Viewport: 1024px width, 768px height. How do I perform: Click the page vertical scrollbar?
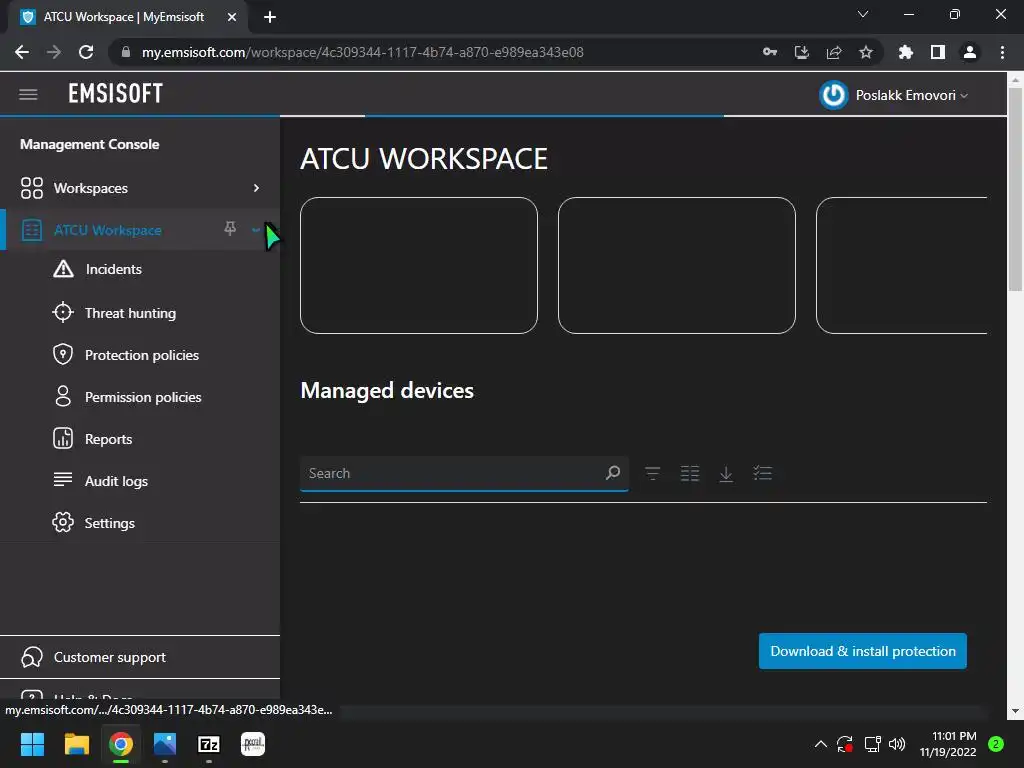tap(1015, 189)
